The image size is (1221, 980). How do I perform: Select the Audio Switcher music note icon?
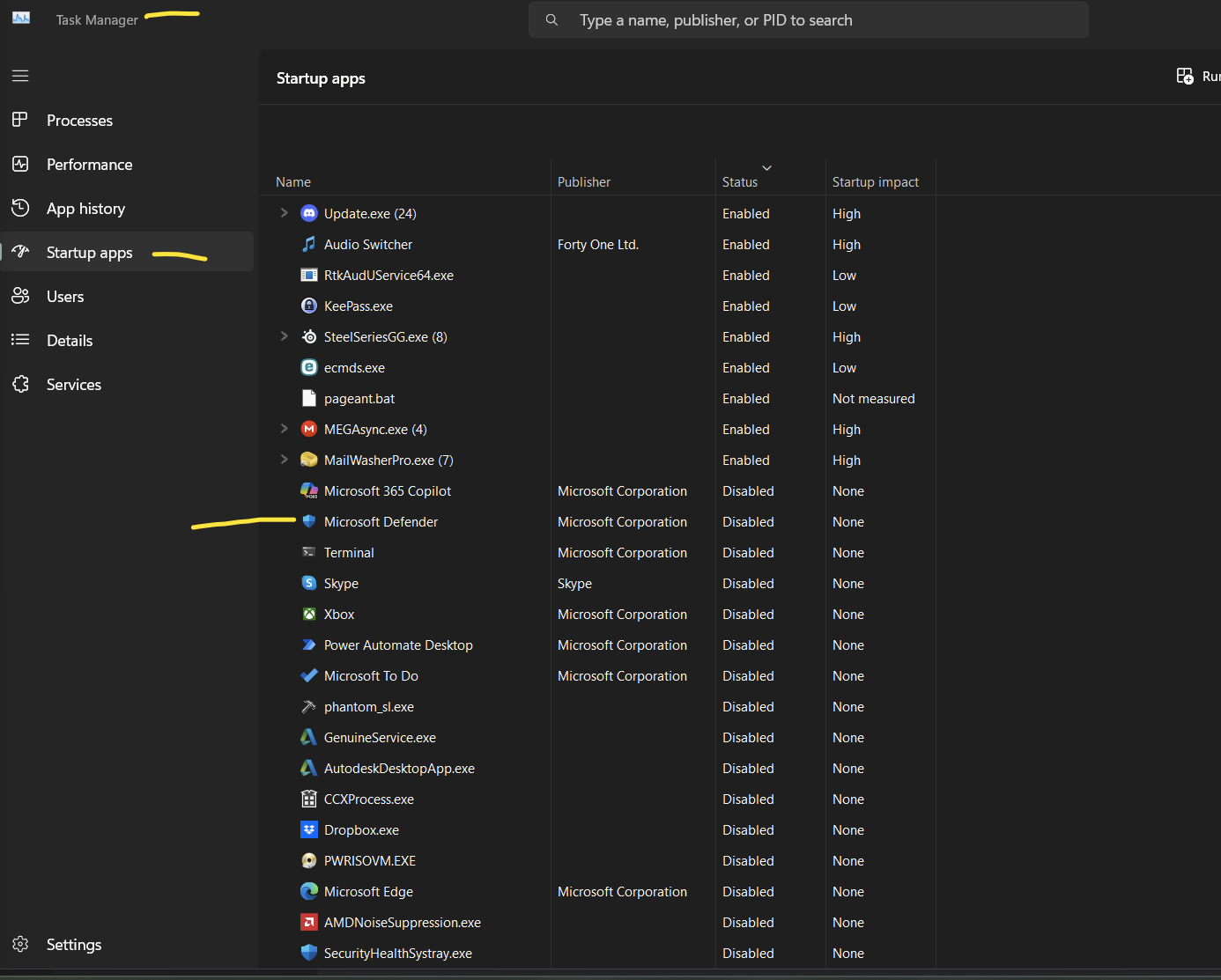tap(309, 244)
